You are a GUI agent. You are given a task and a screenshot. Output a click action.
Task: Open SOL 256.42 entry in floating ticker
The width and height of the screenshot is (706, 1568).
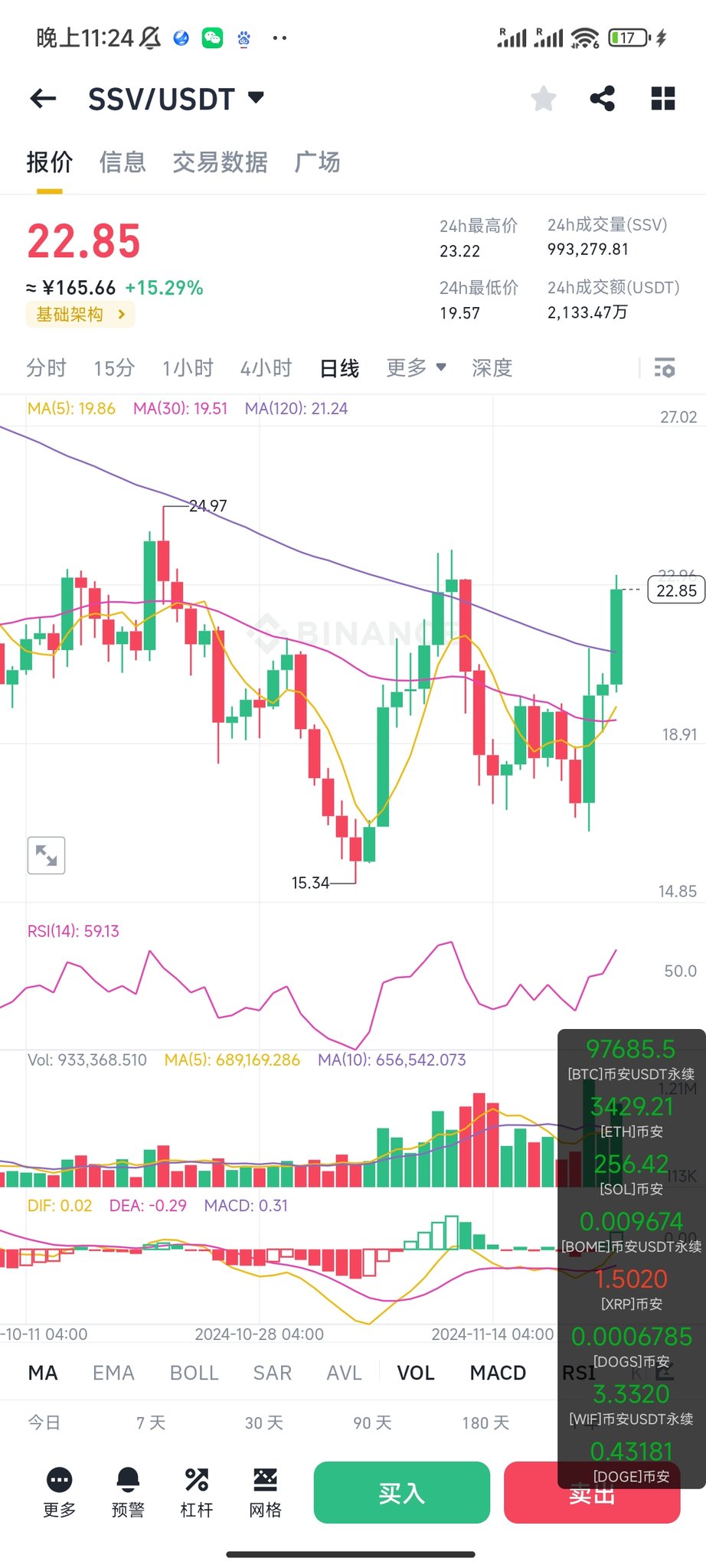coord(631,1175)
